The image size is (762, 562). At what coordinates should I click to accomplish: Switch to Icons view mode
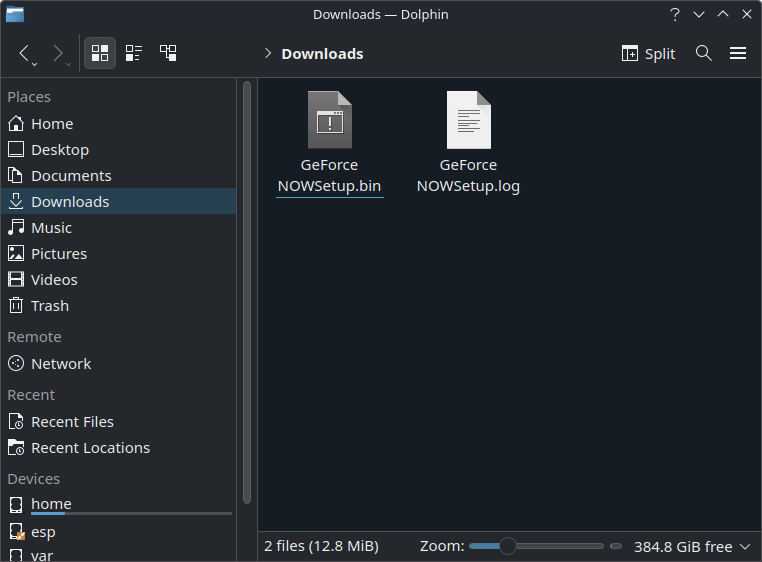click(100, 53)
